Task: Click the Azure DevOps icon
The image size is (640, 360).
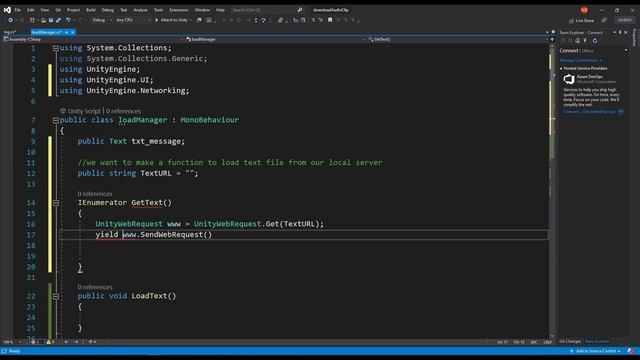Action: pyautogui.click(x=569, y=79)
